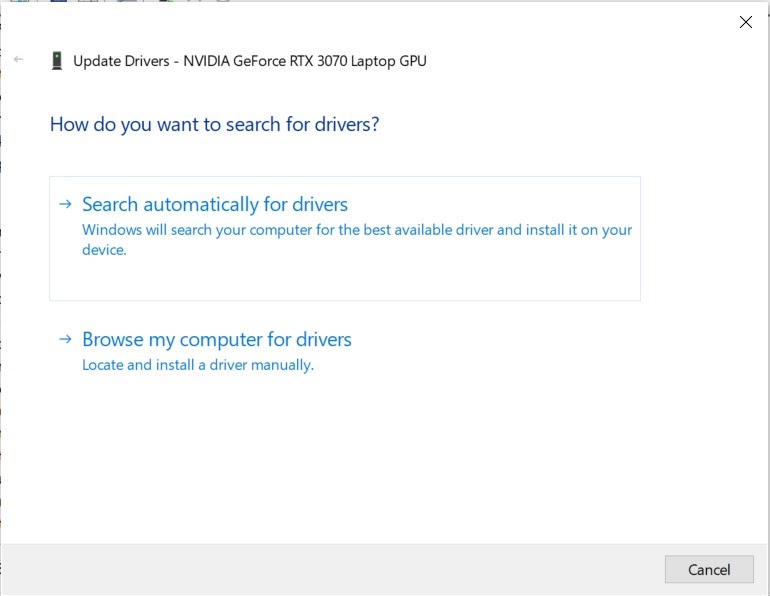The width and height of the screenshot is (770, 596).
Task: Choose Search automatically for drivers
Action: (x=345, y=238)
